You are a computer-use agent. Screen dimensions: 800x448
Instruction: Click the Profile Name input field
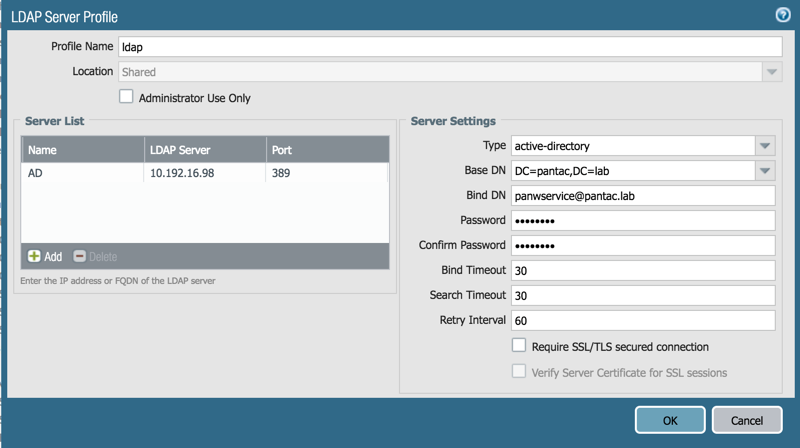click(449, 47)
